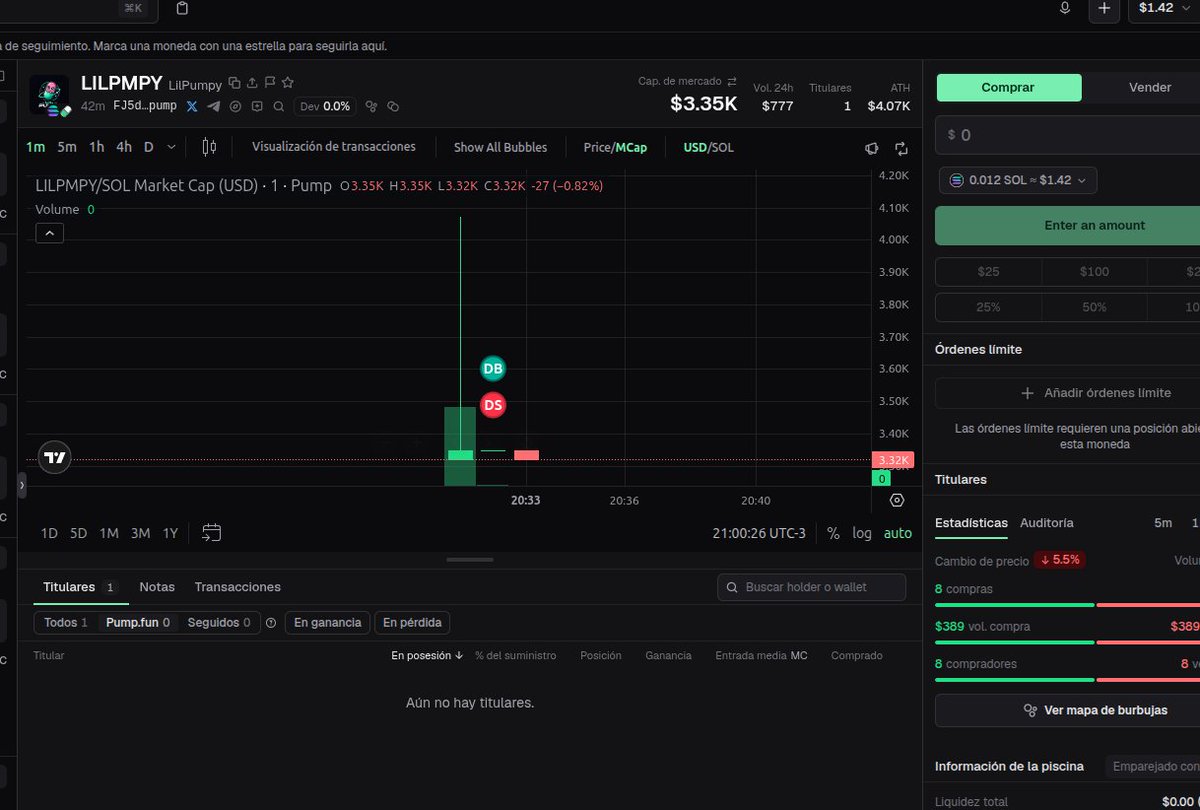Focus Buscar holder o wallet search field
Viewport: 1200px width, 810px height.
point(812,587)
